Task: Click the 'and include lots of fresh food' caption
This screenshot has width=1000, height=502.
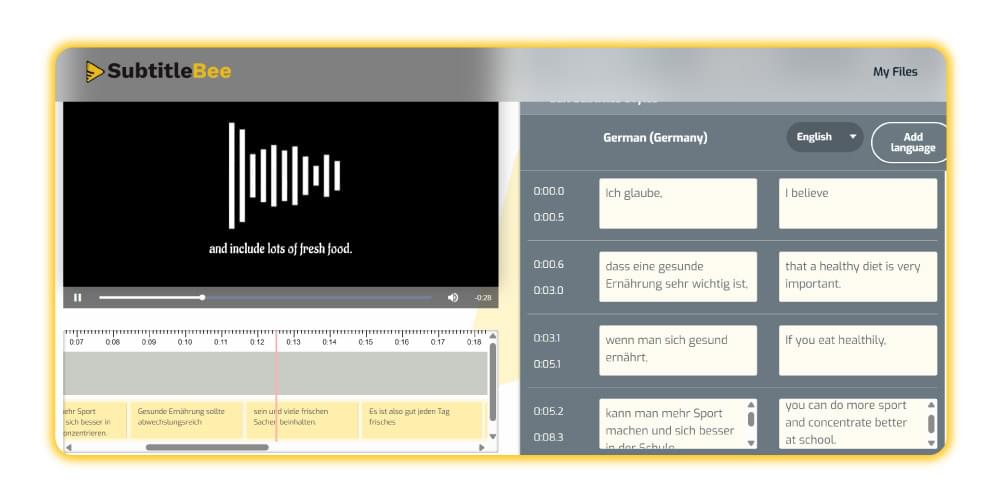Action: (281, 249)
